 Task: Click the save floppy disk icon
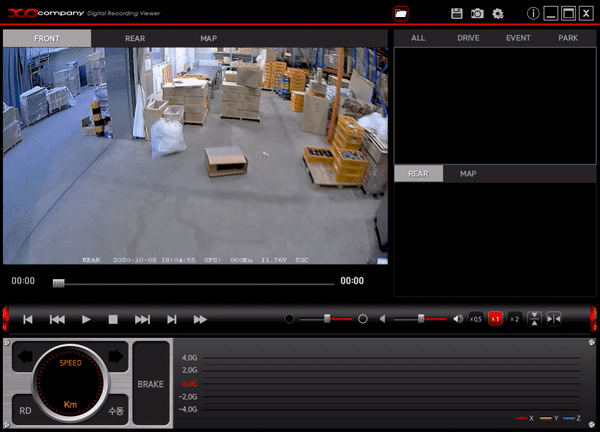click(x=457, y=13)
